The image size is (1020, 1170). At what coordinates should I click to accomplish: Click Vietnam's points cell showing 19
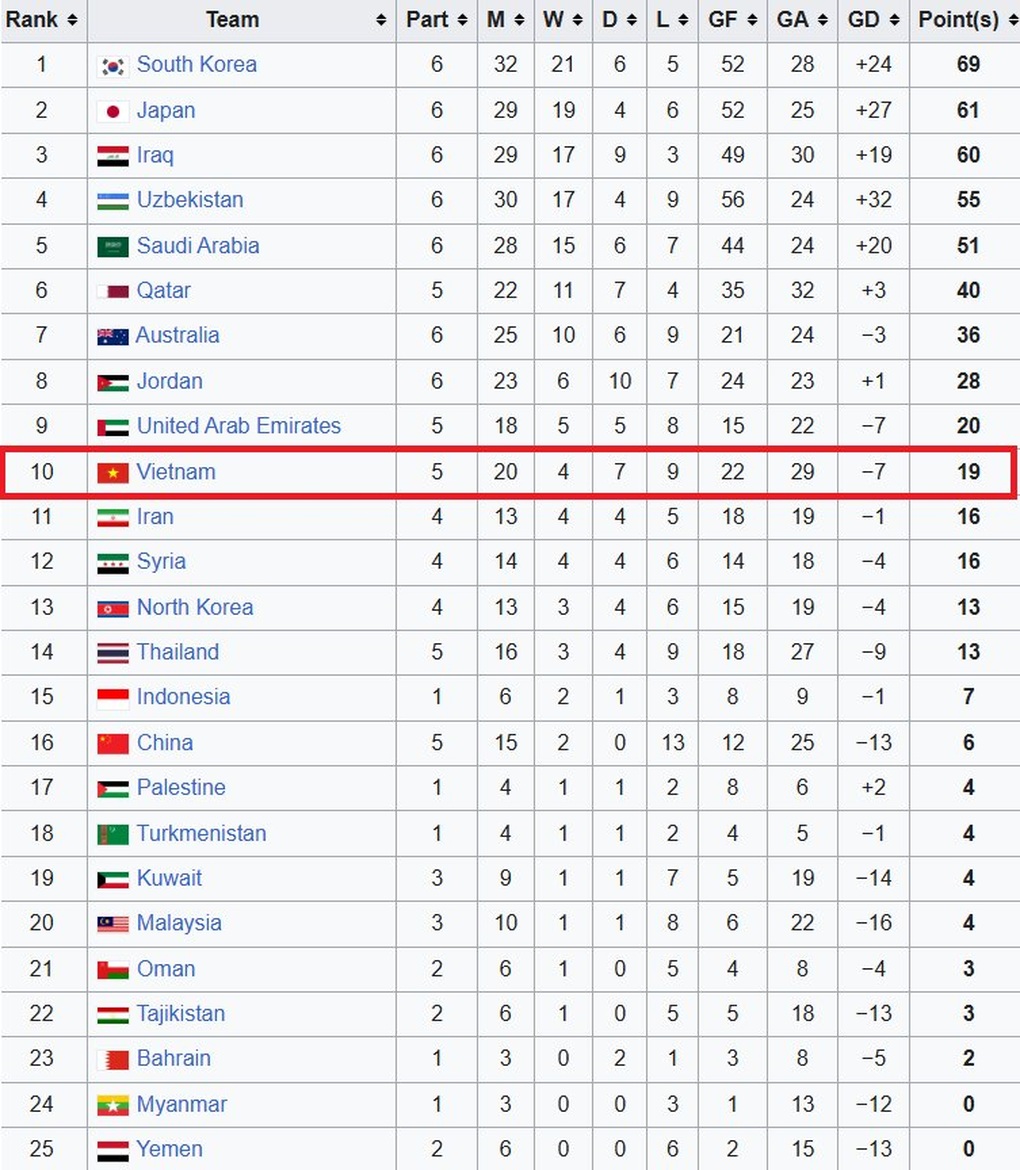click(x=967, y=472)
